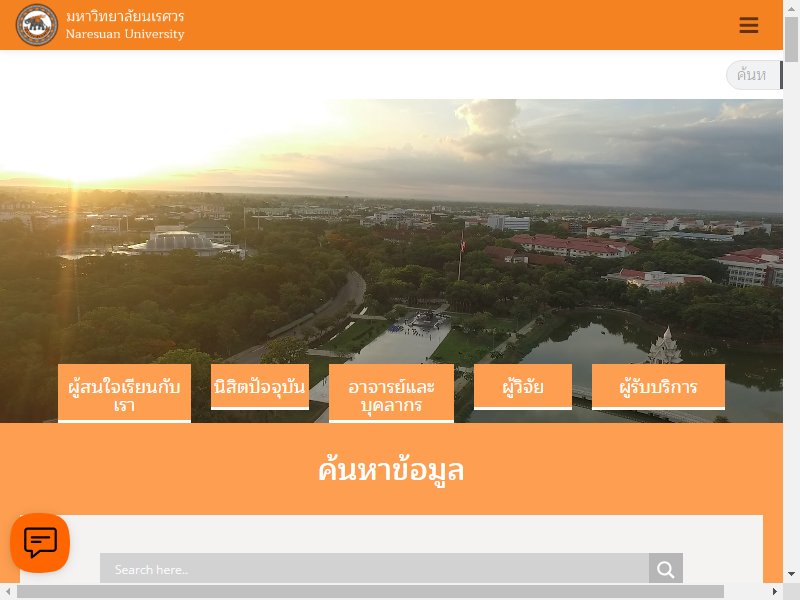Click the Search here text field

374,568
